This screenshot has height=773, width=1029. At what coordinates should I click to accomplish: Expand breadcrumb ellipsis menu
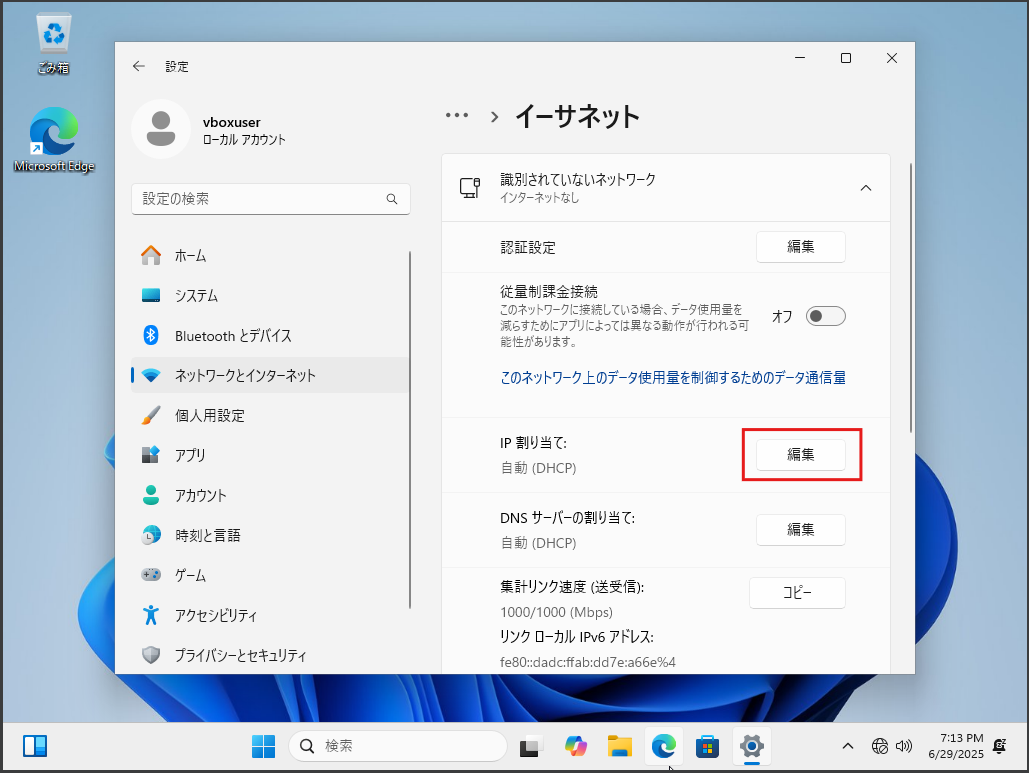click(457, 115)
